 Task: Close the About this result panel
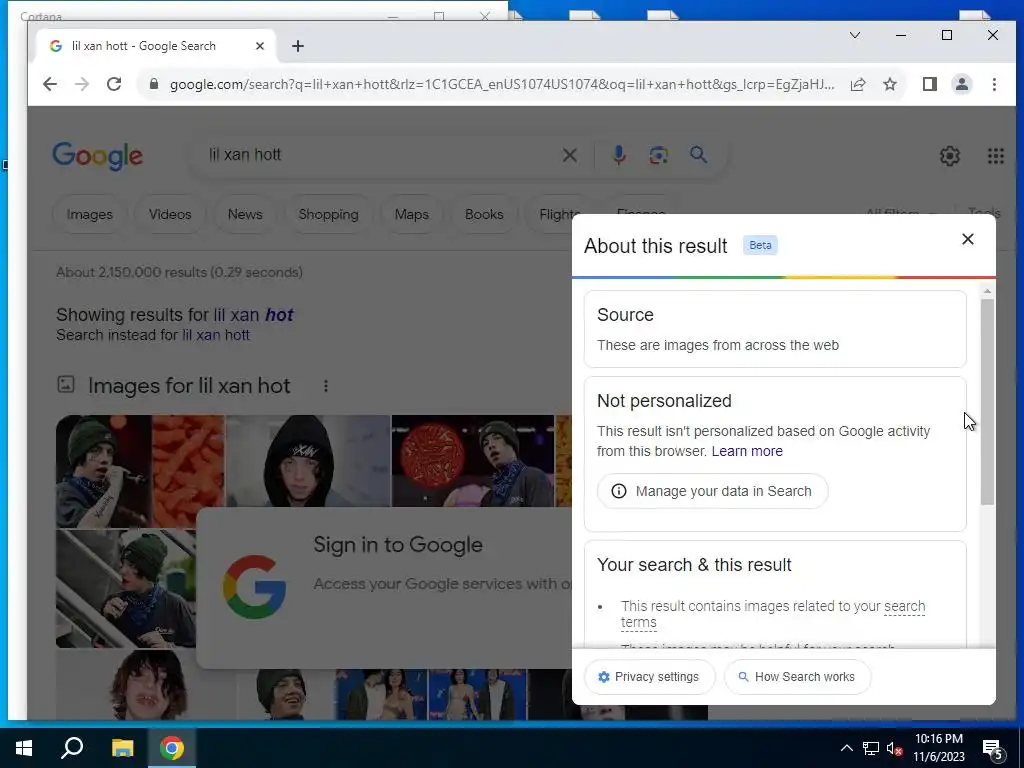click(x=968, y=239)
